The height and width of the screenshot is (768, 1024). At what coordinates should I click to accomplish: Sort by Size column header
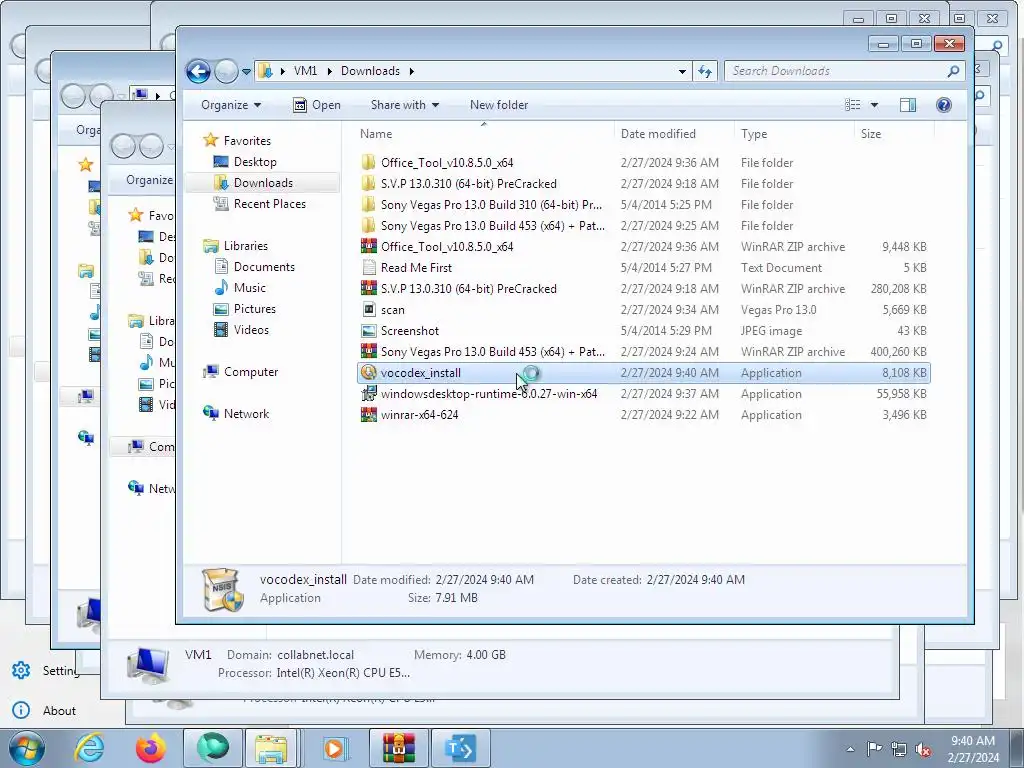click(x=871, y=134)
